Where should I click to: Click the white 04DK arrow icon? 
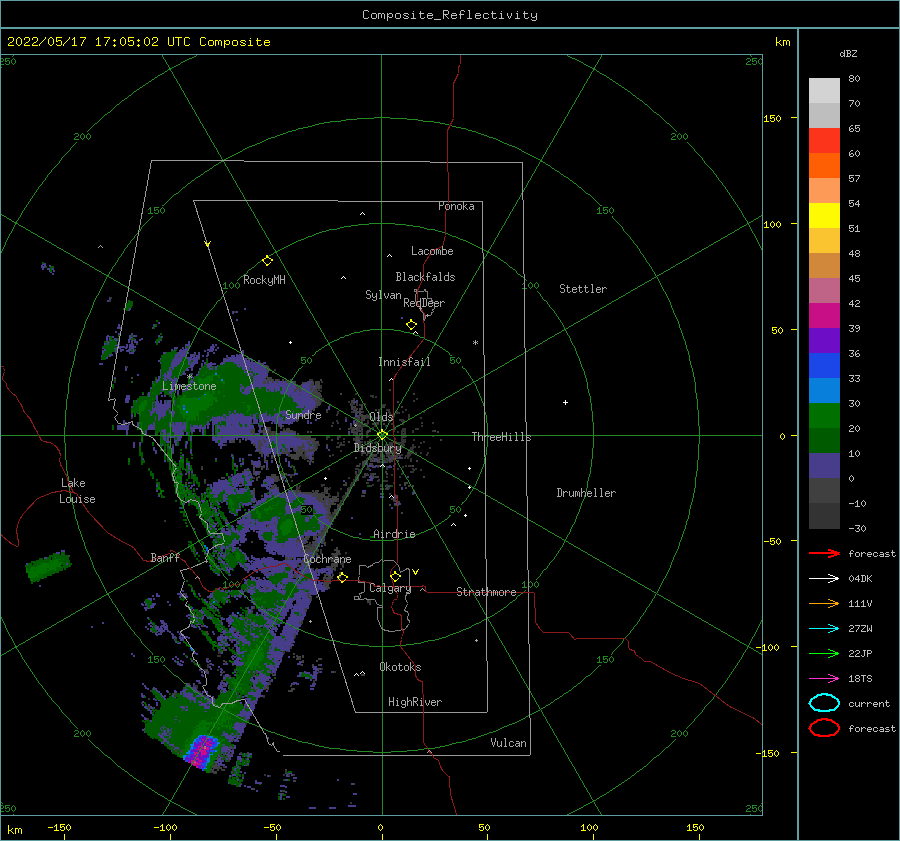point(824,579)
